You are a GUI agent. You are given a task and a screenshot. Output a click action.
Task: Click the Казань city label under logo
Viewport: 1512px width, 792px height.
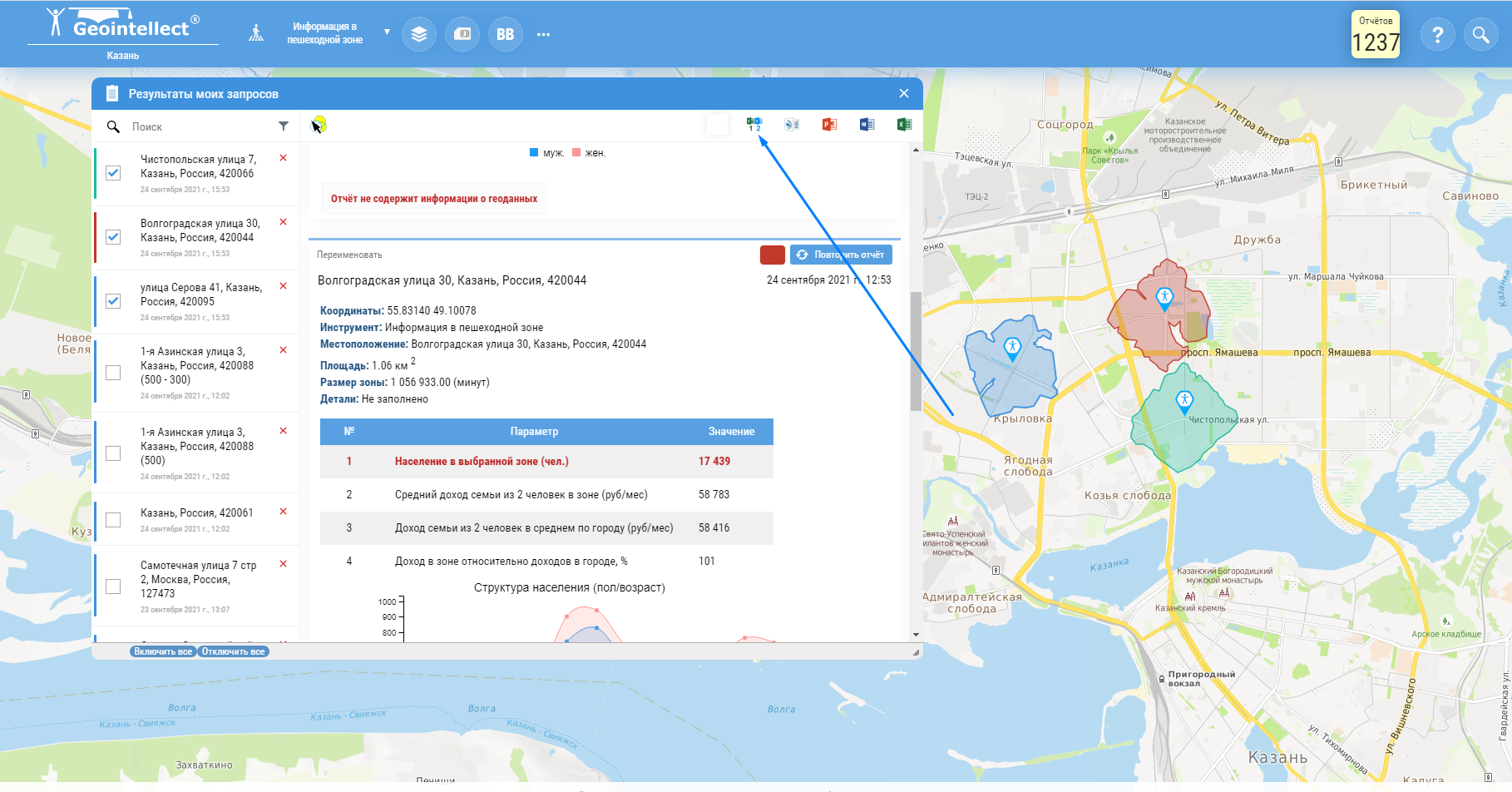pyautogui.click(x=123, y=56)
